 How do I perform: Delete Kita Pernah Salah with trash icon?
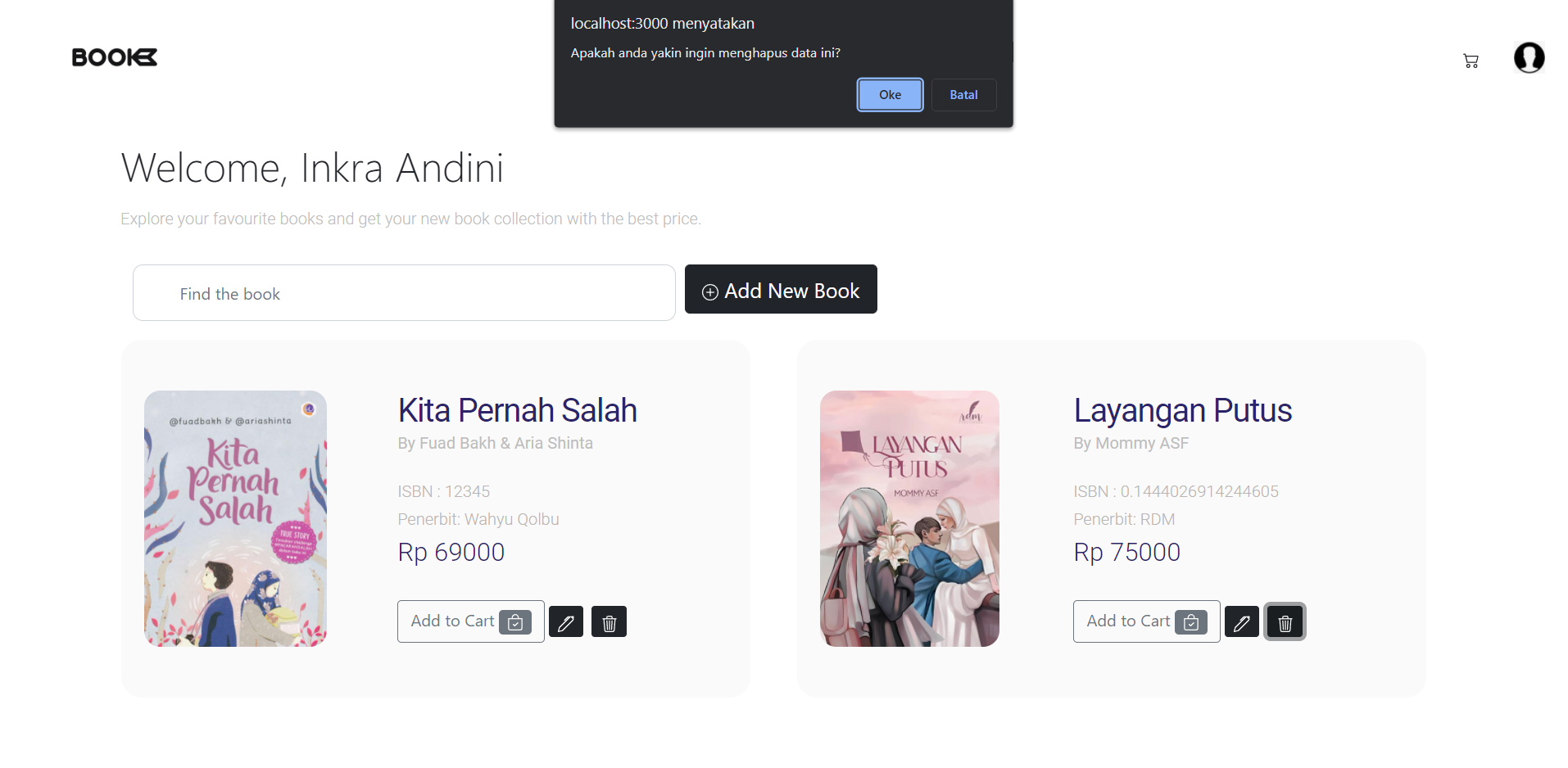[x=609, y=622]
